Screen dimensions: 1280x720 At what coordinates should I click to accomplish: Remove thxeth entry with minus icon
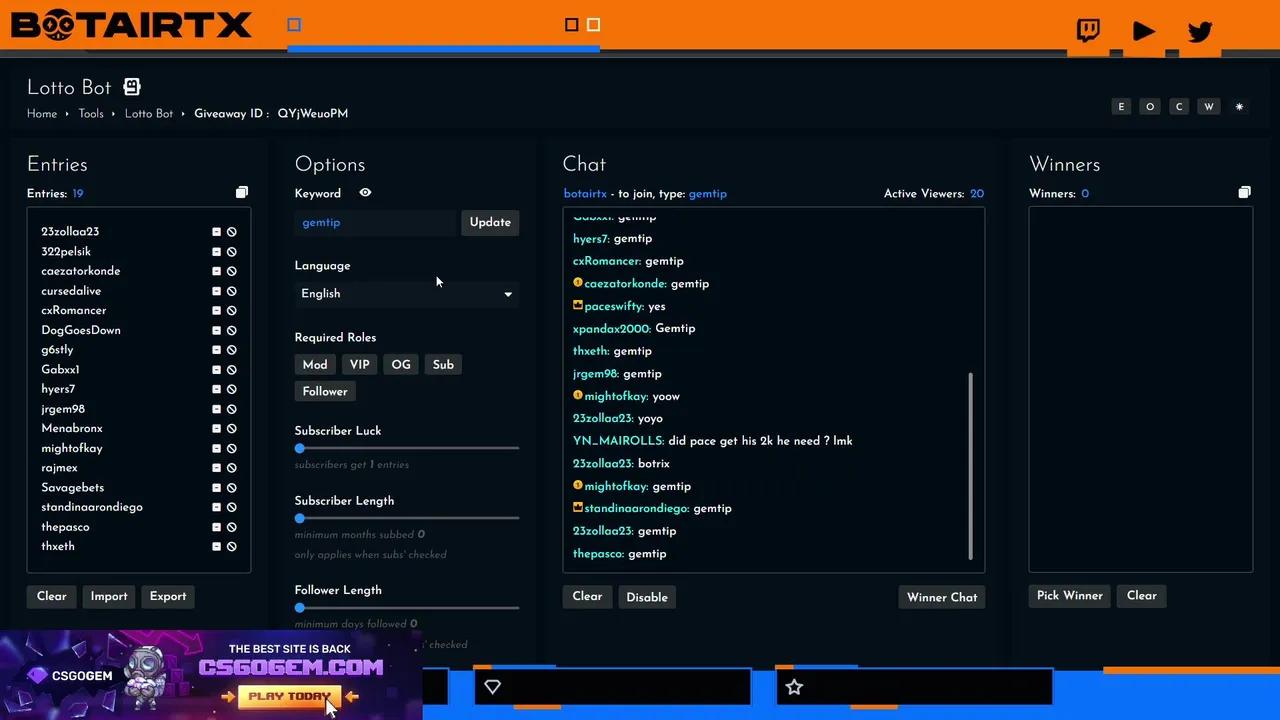pos(216,547)
